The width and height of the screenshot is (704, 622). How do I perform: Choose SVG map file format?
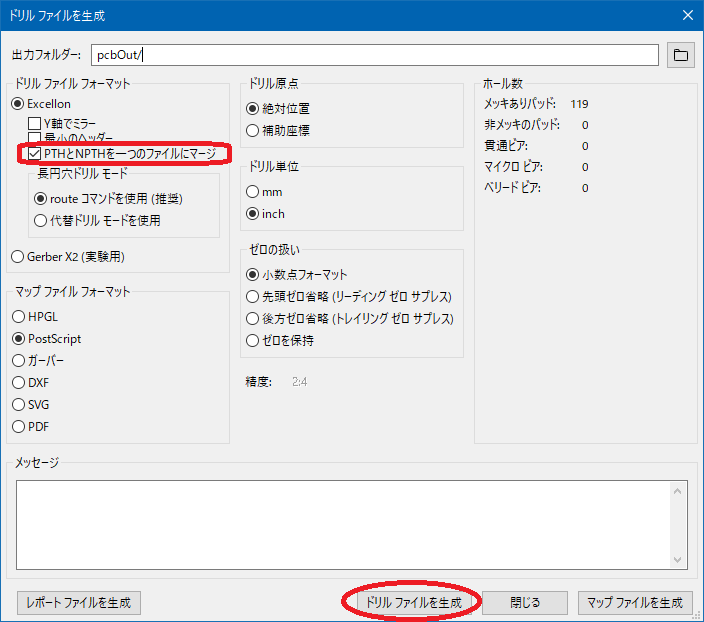pos(18,405)
